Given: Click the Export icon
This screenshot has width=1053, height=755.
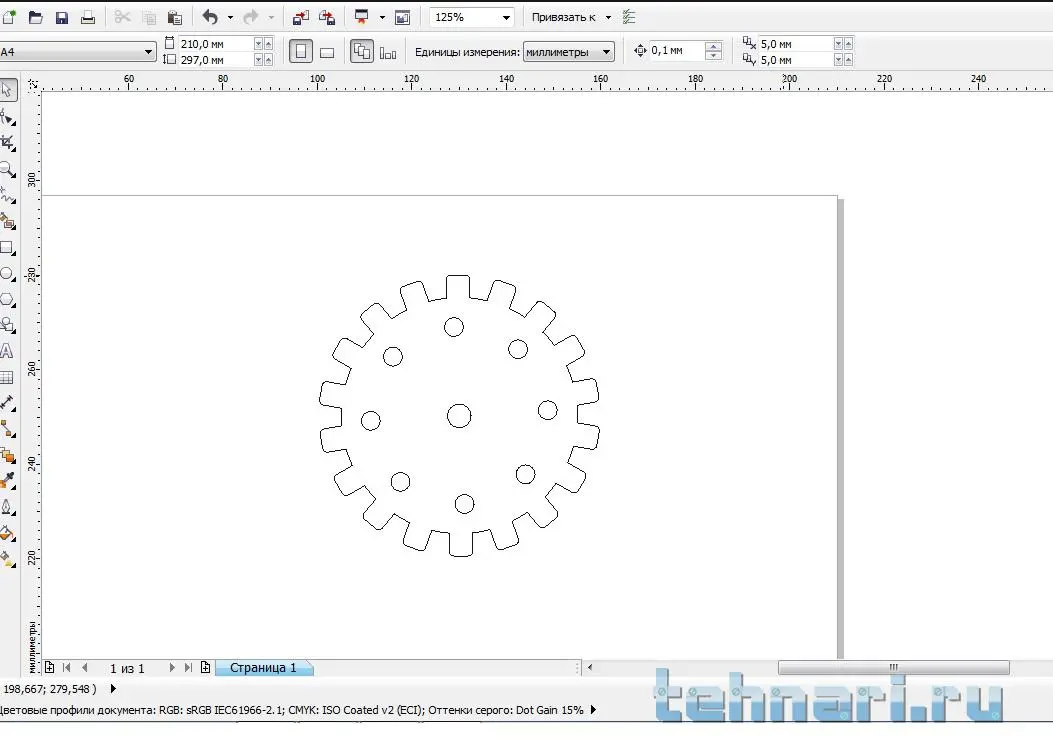Looking at the screenshot, I should pyautogui.click(x=327, y=17).
